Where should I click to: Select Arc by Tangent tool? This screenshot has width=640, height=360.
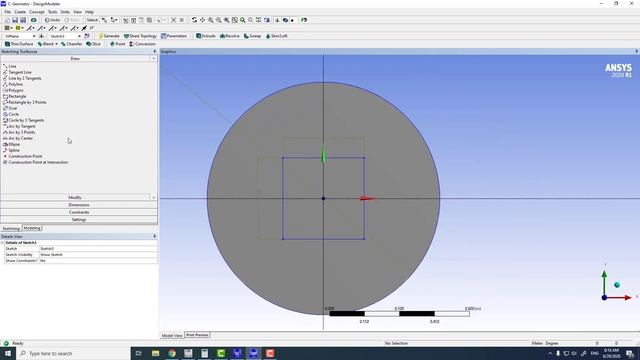click(19, 126)
